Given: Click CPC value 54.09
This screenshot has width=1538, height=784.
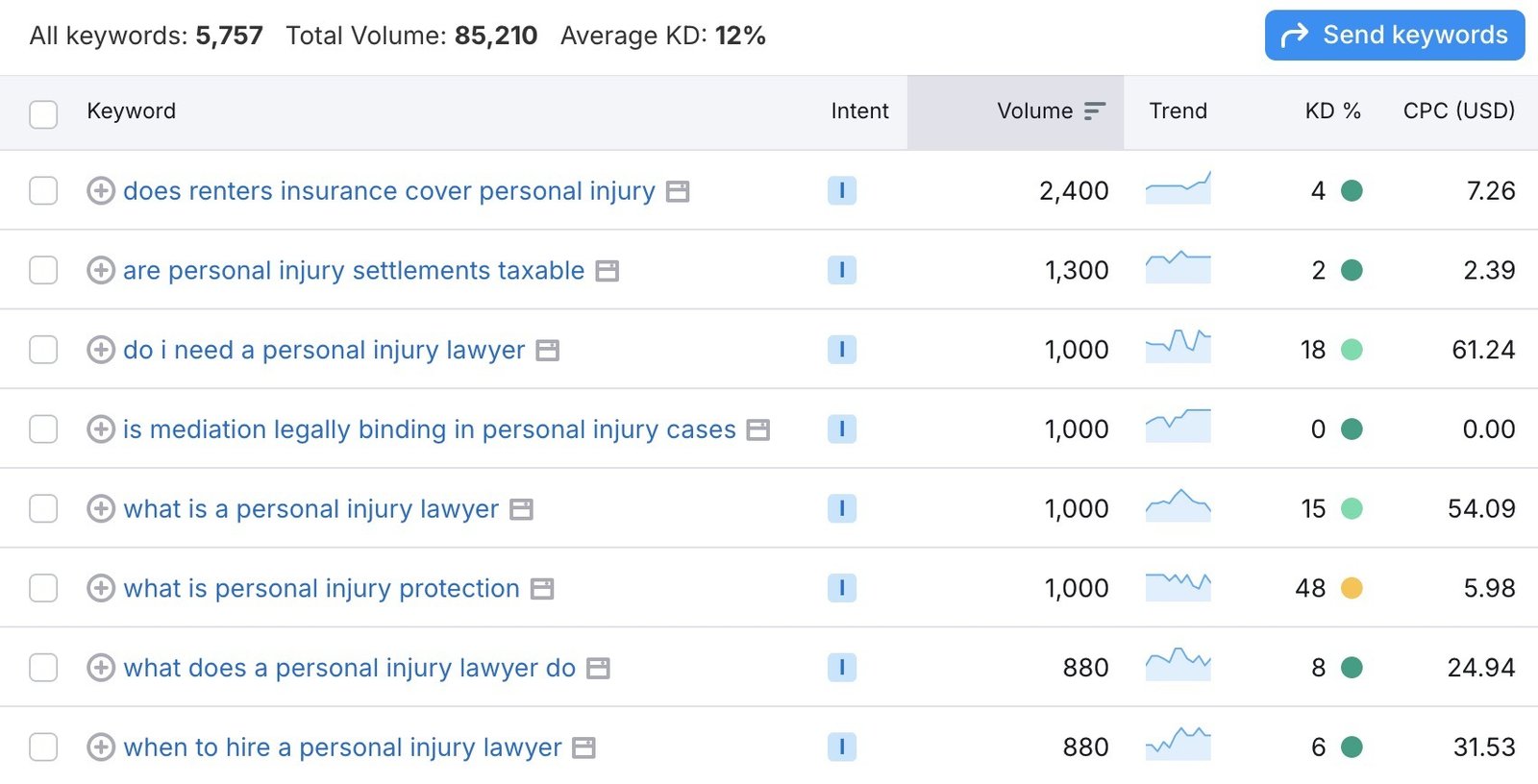Looking at the screenshot, I should pyautogui.click(x=1481, y=508).
